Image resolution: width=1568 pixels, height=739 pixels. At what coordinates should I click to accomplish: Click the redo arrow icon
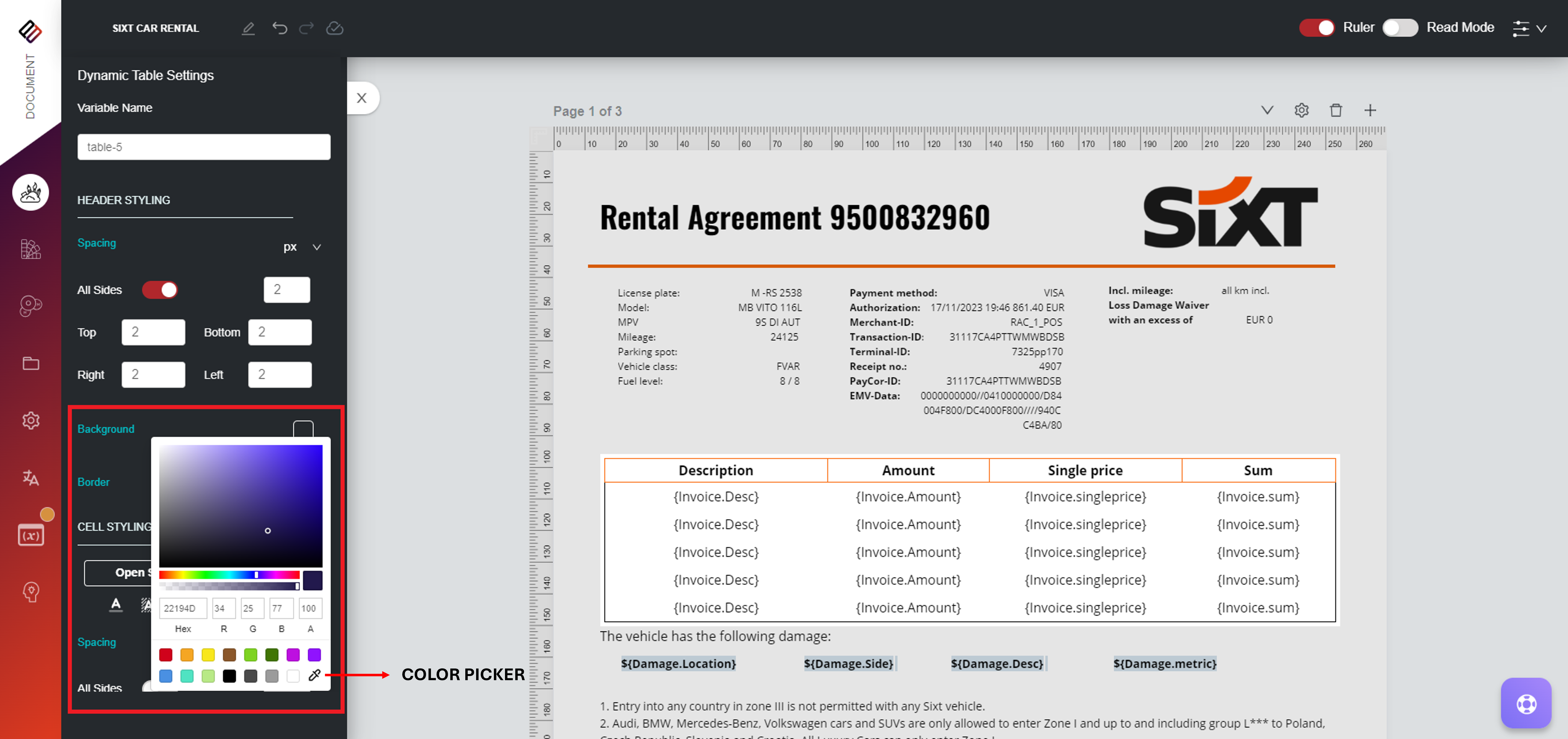click(307, 28)
